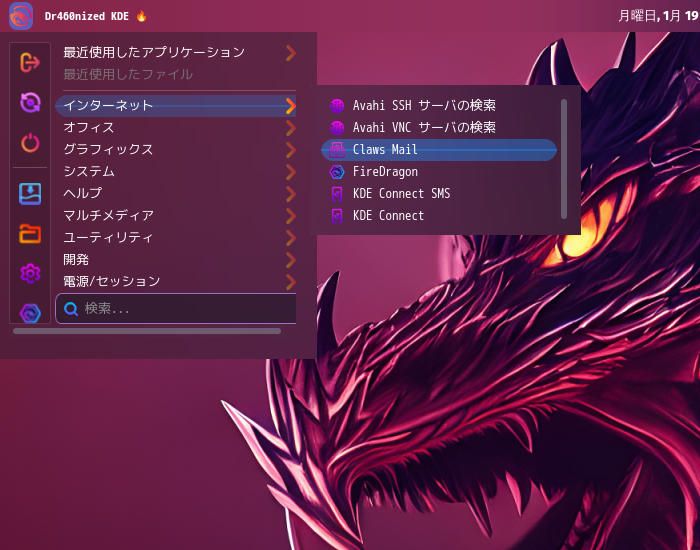Image resolution: width=700 pixels, height=550 pixels.
Task: Open the グラフィックス category
Action: point(175,150)
